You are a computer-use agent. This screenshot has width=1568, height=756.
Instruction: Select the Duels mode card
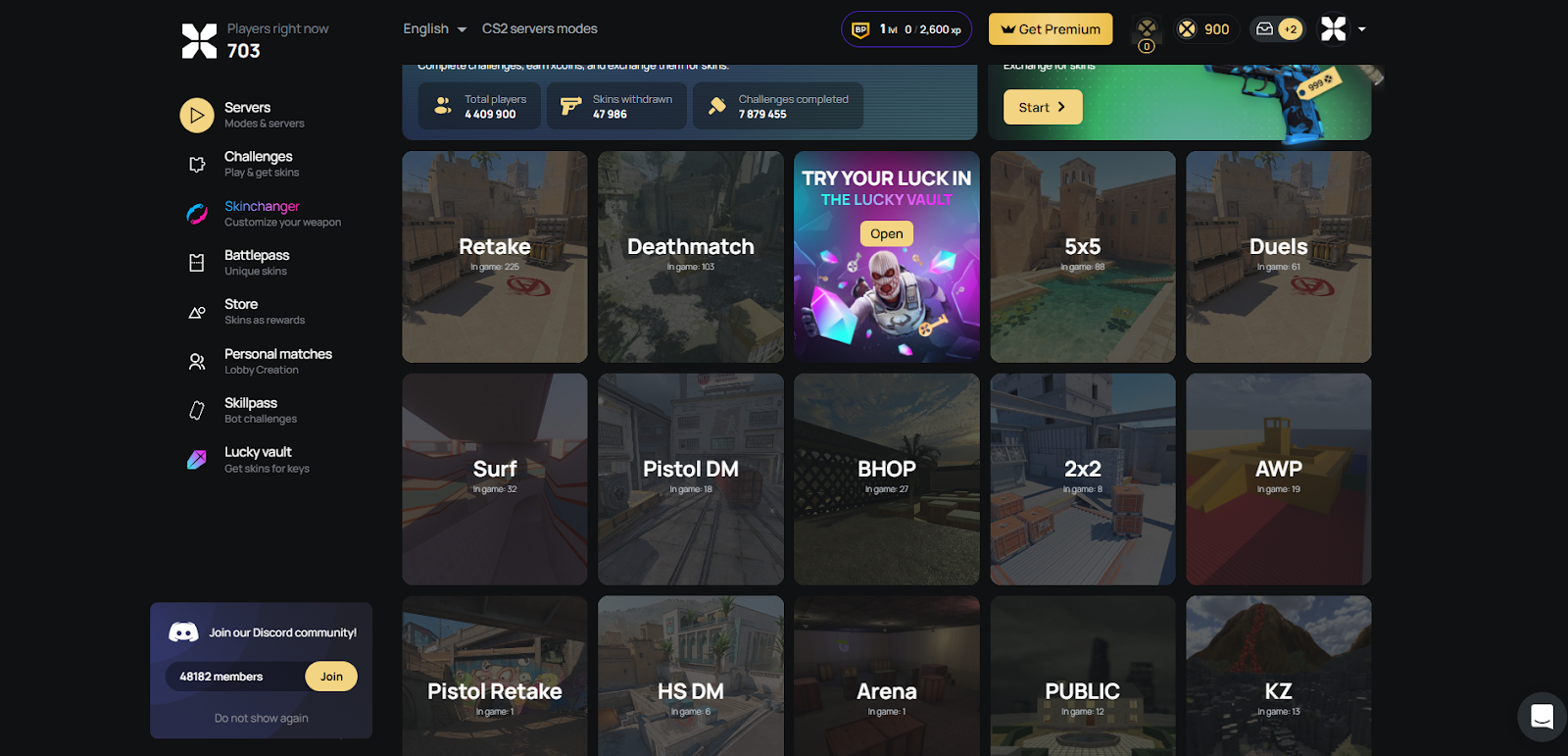tap(1279, 257)
